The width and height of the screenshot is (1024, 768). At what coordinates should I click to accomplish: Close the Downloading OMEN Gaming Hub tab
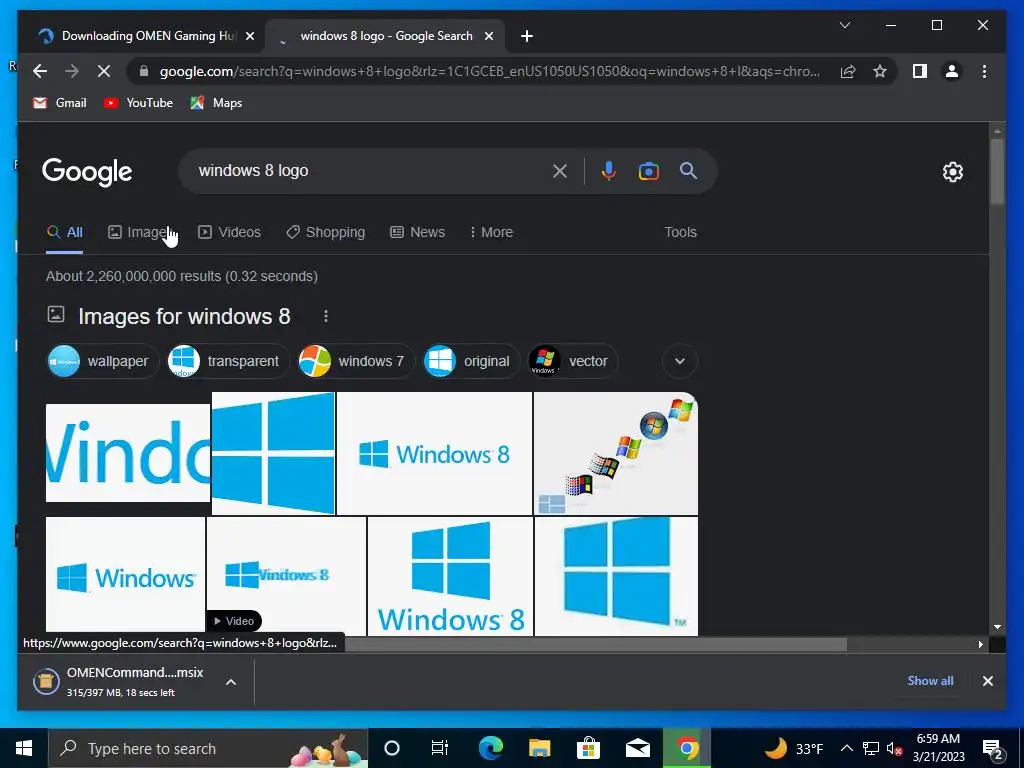click(x=249, y=37)
